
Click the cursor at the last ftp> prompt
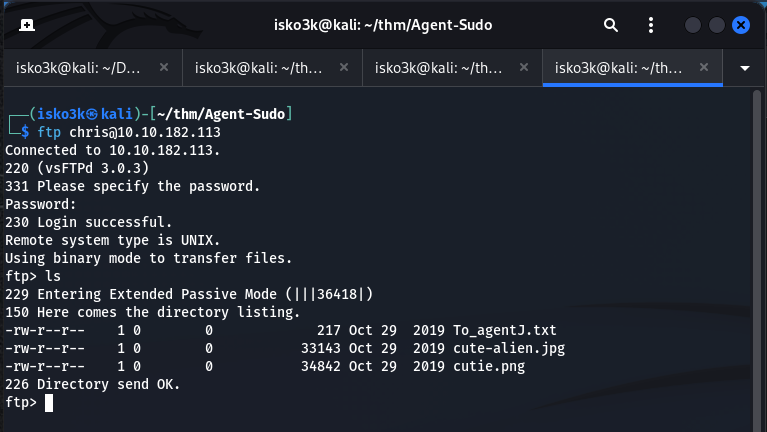48,402
